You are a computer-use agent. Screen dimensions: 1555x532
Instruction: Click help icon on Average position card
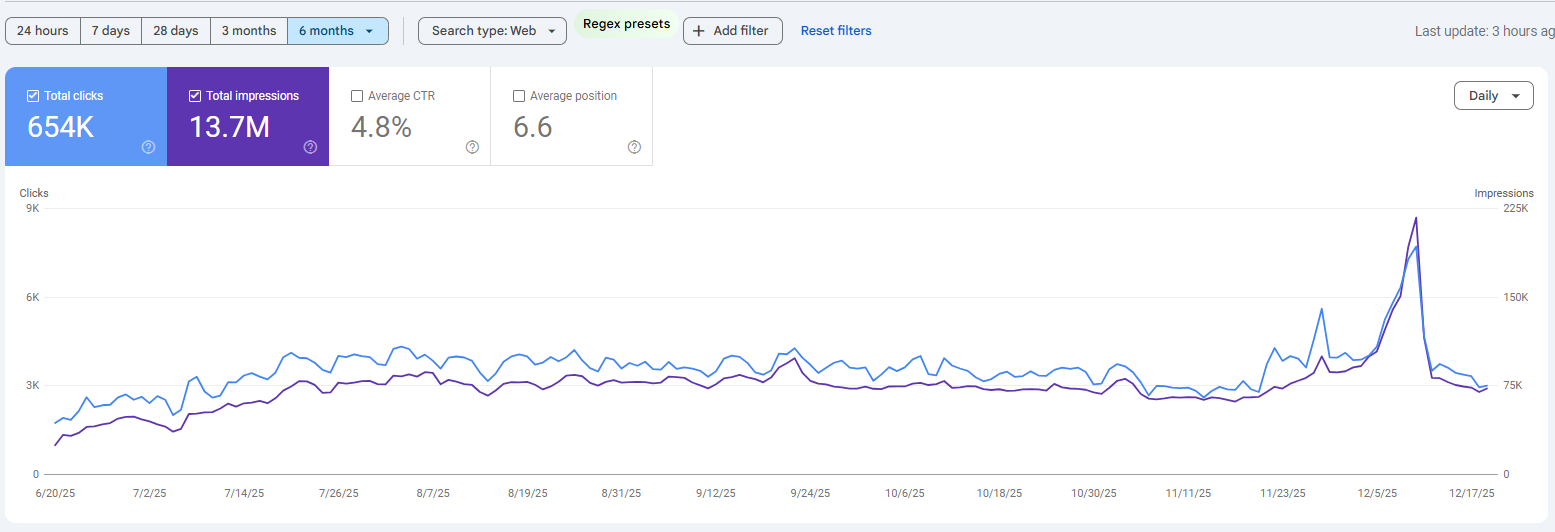pos(634,147)
